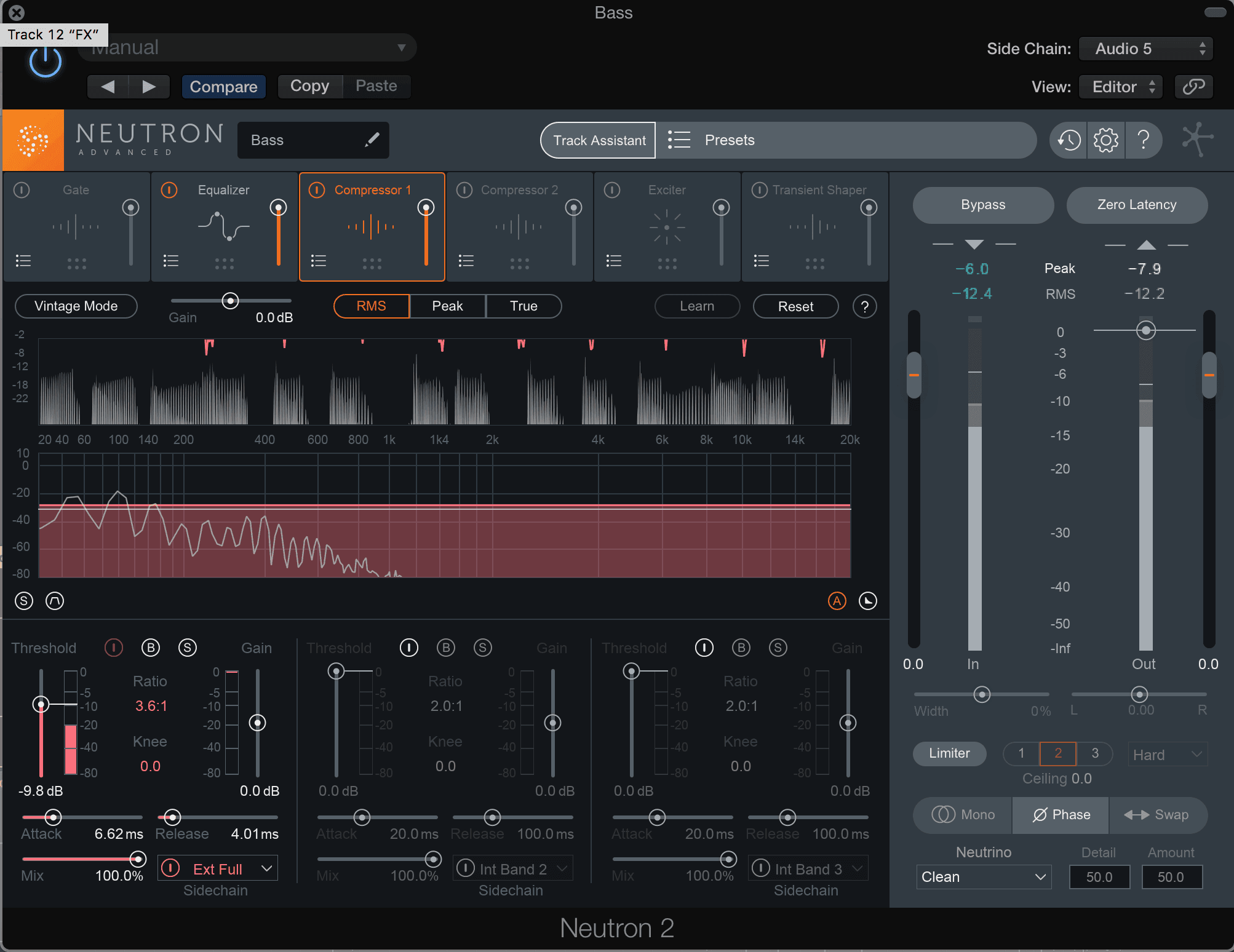The height and width of the screenshot is (952, 1234).
Task: Open Equalizer module presets list icon
Action: [171, 261]
